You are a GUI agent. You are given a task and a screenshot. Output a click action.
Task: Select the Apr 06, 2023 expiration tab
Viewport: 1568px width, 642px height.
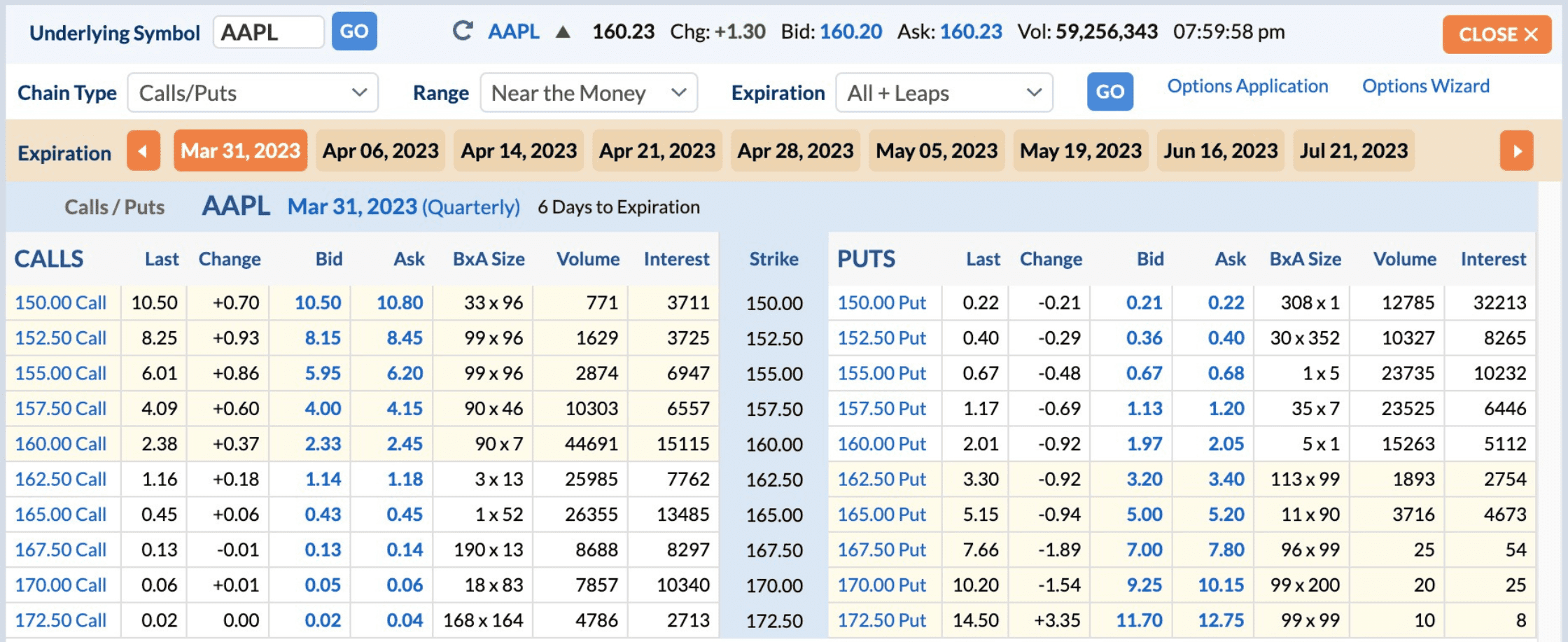(381, 151)
